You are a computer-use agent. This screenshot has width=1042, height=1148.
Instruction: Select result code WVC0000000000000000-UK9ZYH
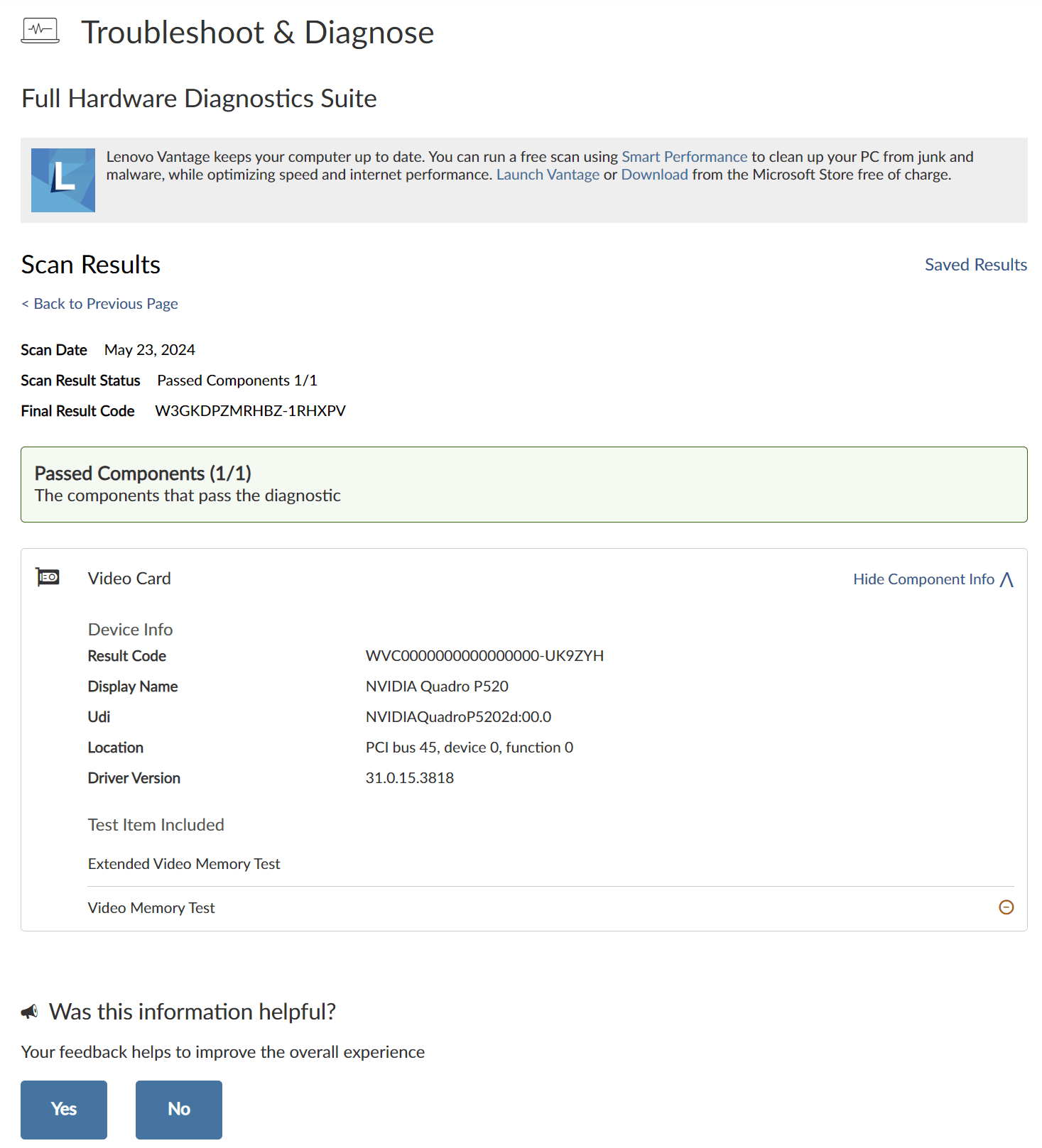click(x=484, y=656)
